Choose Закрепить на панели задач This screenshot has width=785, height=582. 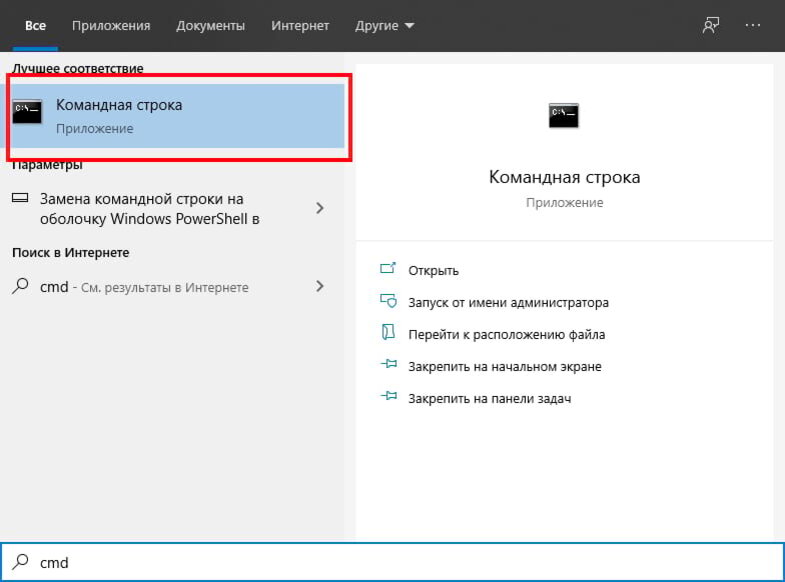tap(490, 399)
